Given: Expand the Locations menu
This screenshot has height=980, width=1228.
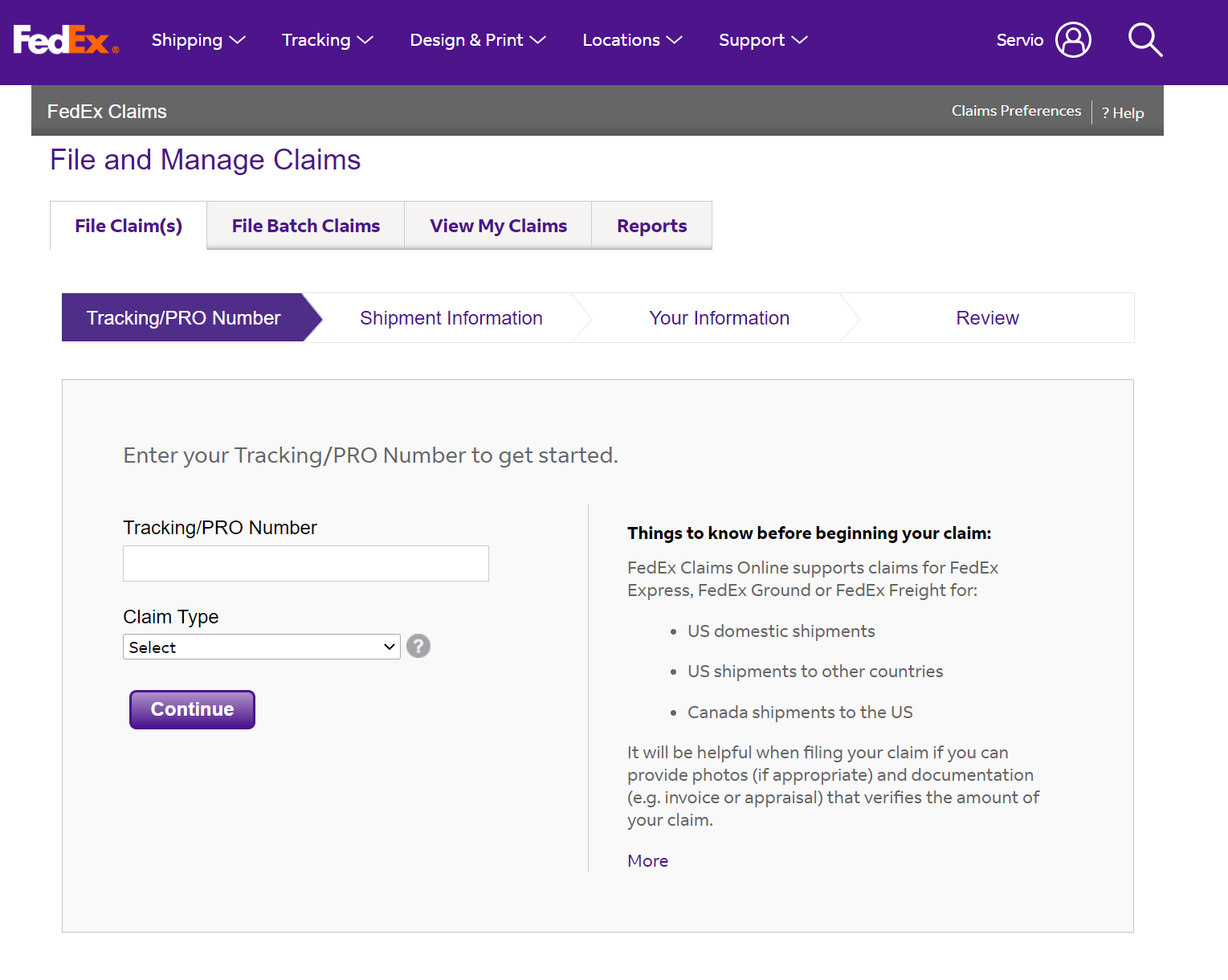Looking at the screenshot, I should (x=632, y=40).
